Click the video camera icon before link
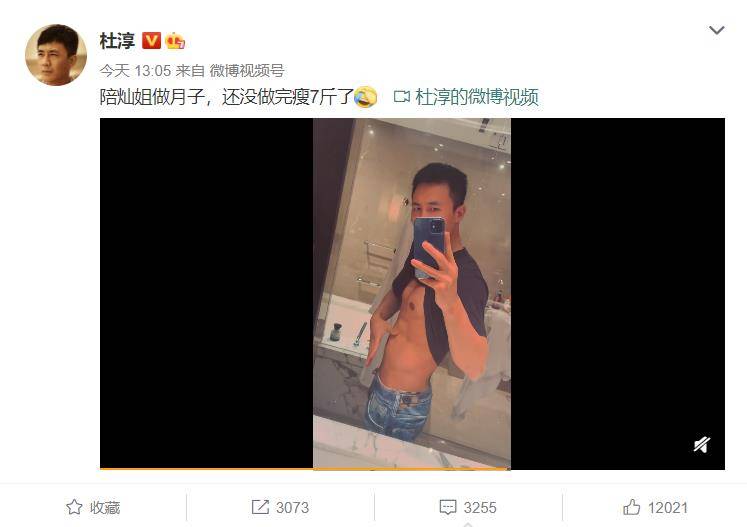747x527 pixels. click(x=402, y=97)
